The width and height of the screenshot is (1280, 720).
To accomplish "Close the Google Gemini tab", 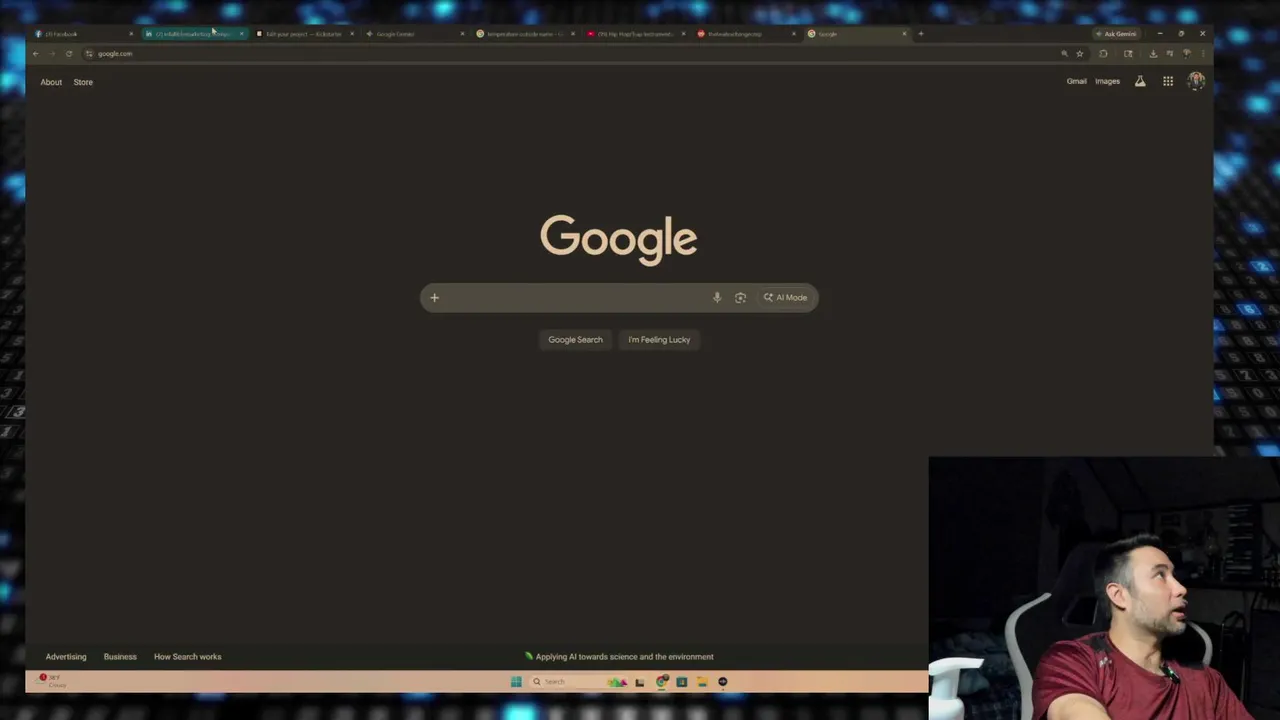I will point(462,34).
